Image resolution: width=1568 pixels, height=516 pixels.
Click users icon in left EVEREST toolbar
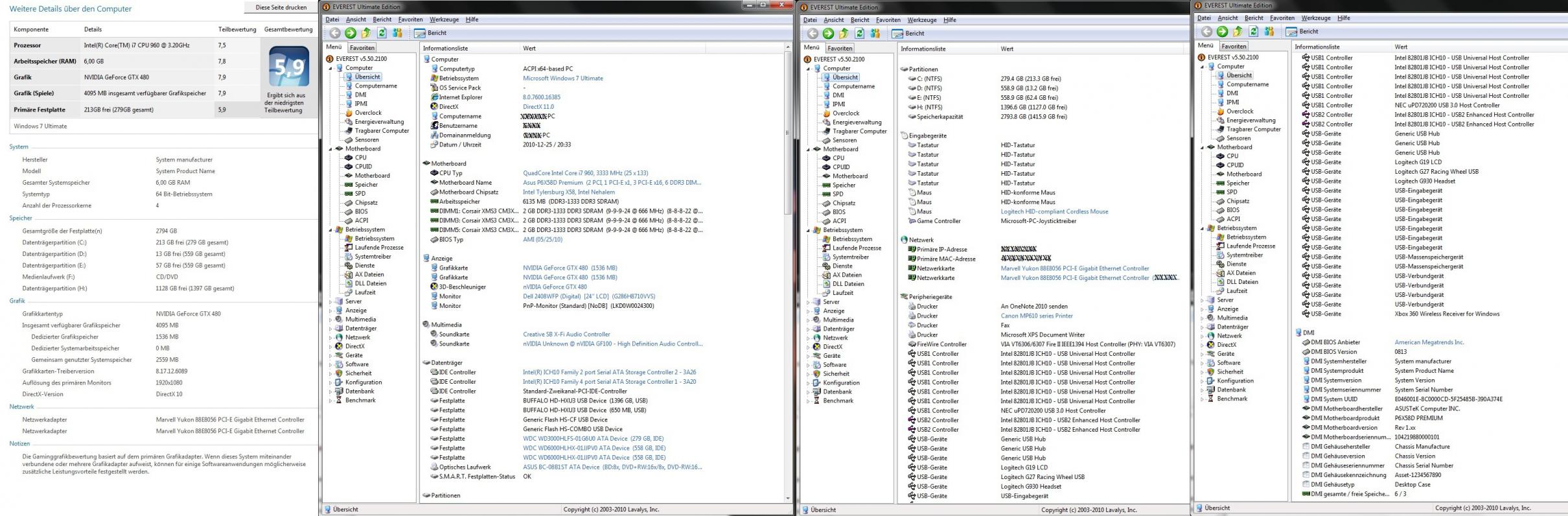397,33
